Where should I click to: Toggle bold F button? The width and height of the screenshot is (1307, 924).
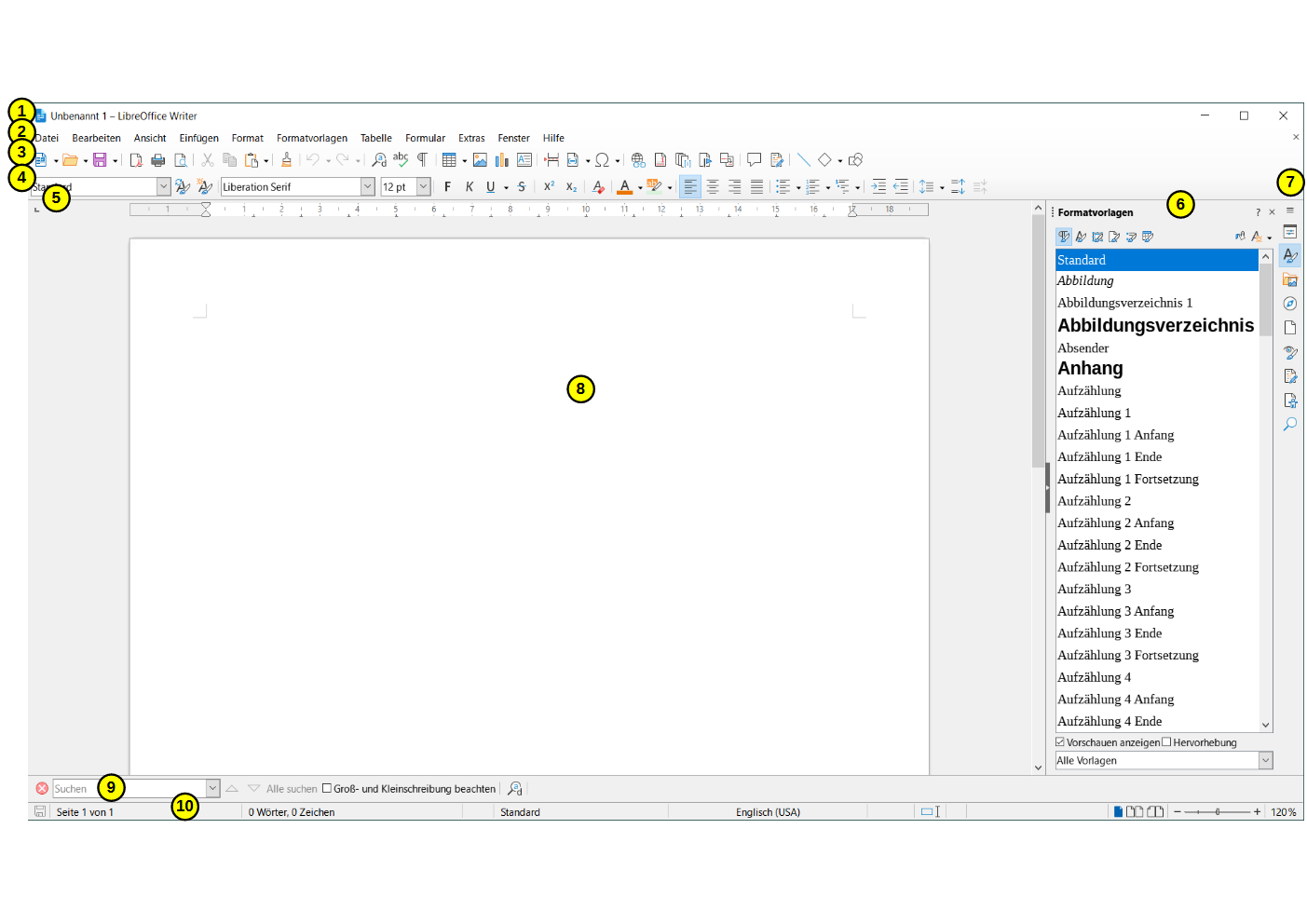point(447,187)
